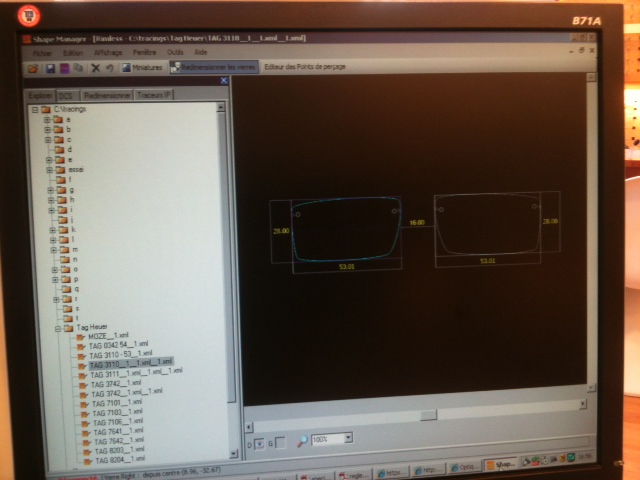Collapse the Tag Heuer folder
The width and height of the screenshot is (640, 480).
pyautogui.click(x=58, y=329)
